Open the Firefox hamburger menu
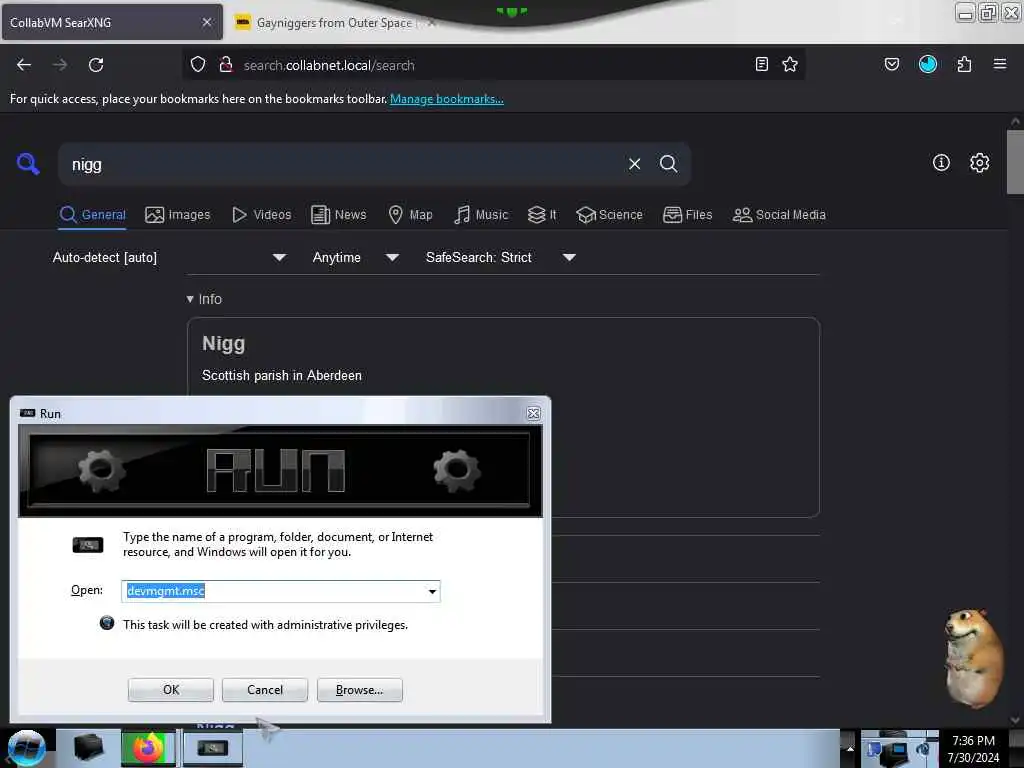 click(1000, 64)
